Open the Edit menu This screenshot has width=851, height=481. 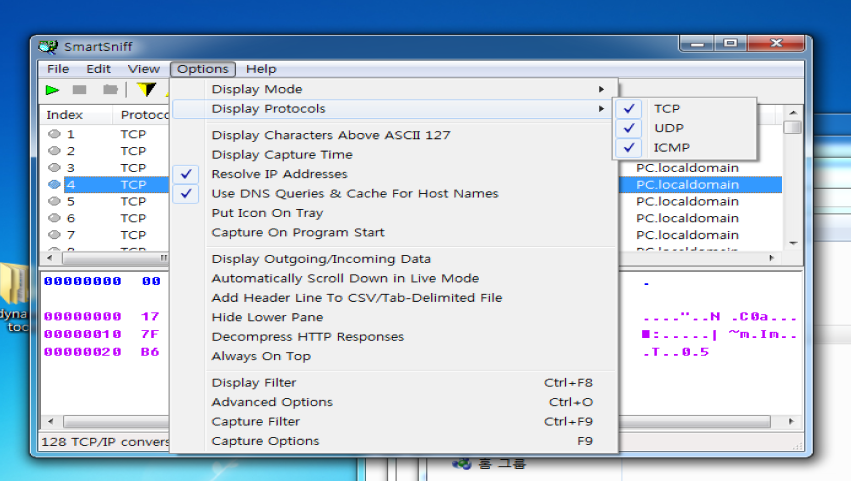click(98, 69)
